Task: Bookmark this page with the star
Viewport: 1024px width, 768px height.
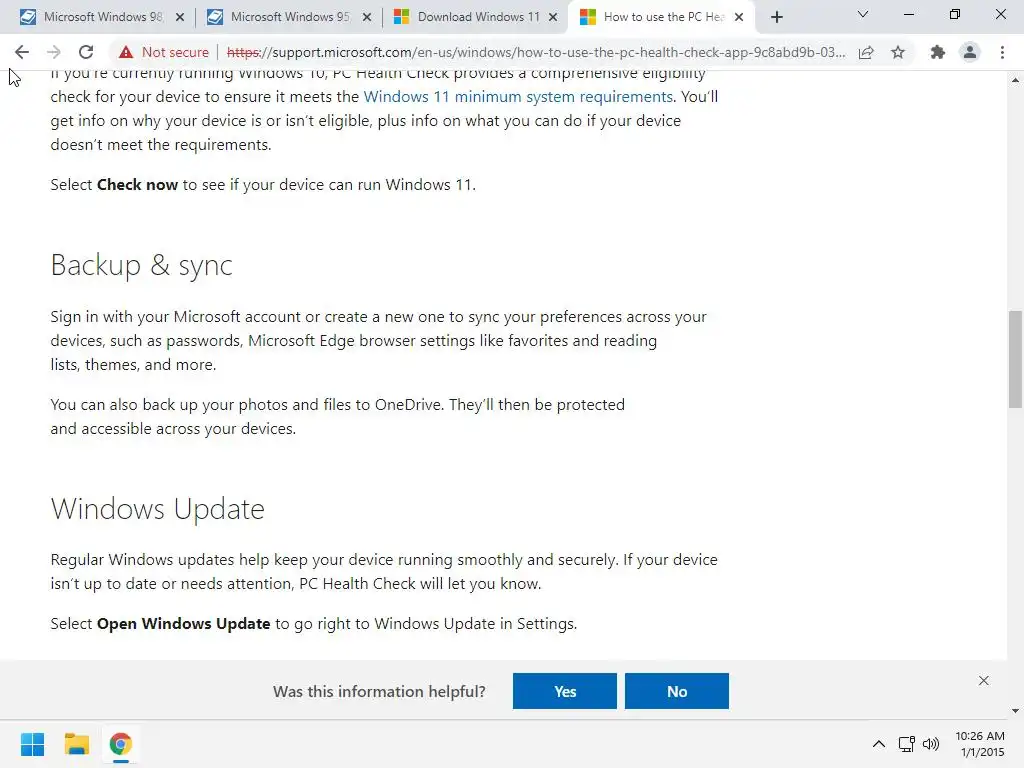Action: click(x=898, y=52)
